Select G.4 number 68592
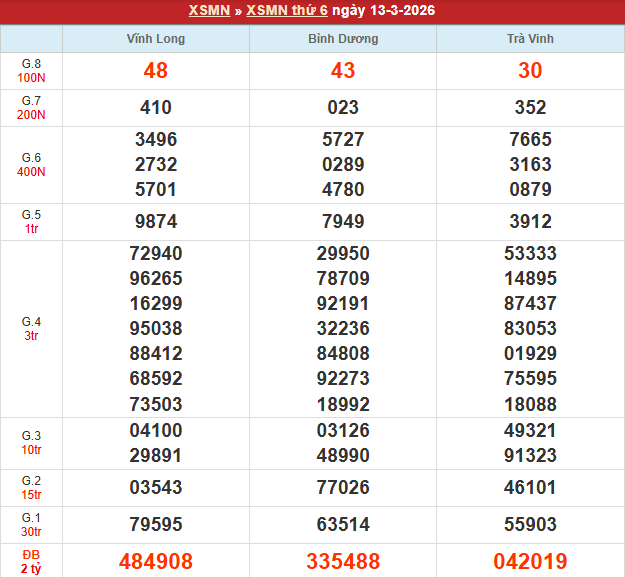 pos(156,379)
